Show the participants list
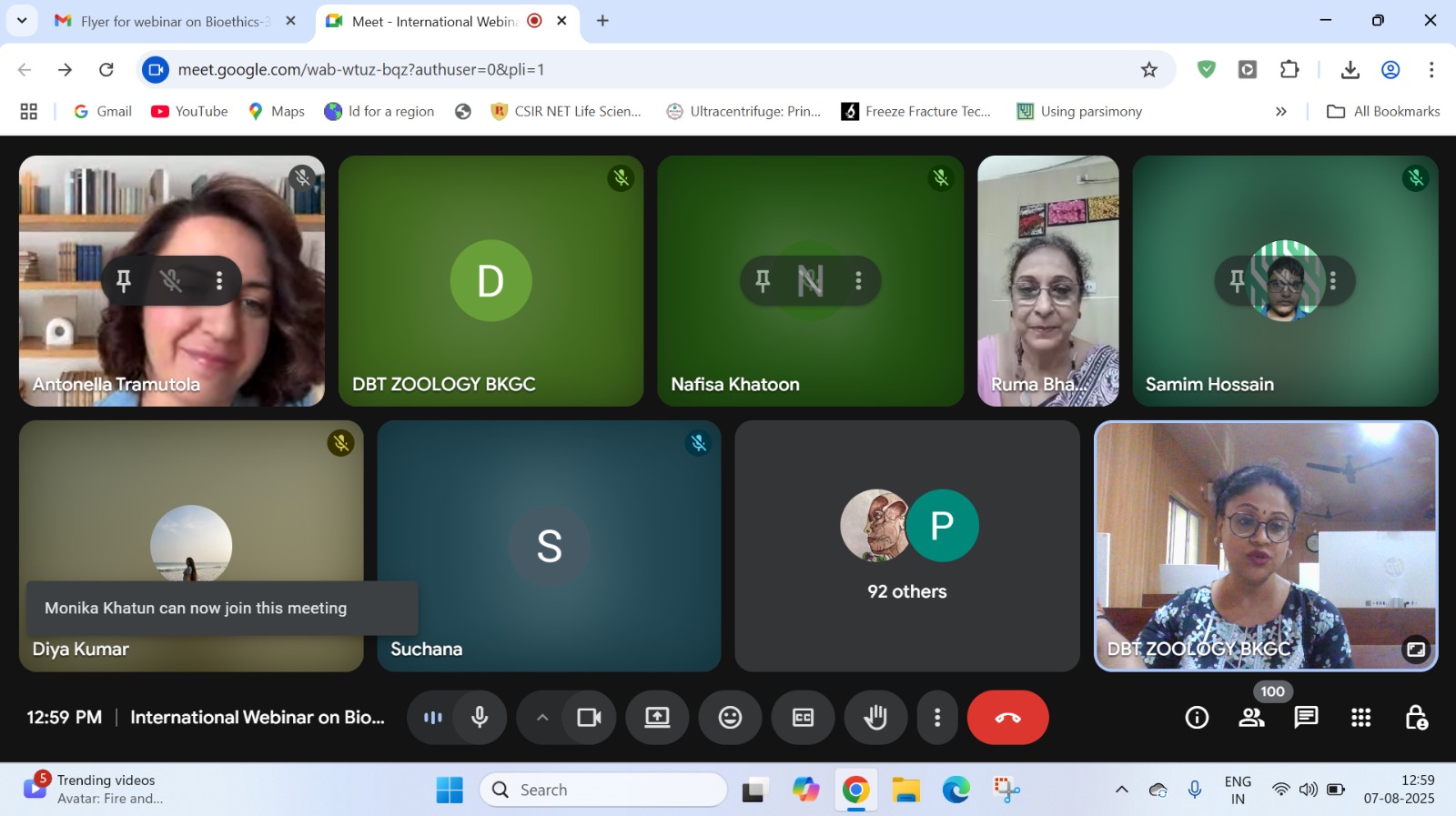Screen dimensions: 1456x816 [x=1251, y=718]
